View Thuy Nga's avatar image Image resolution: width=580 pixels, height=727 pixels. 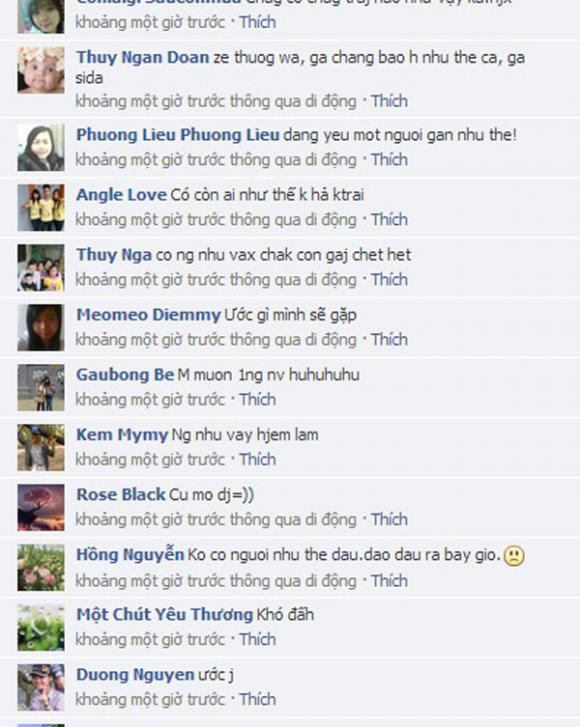click(x=41, y=268)
